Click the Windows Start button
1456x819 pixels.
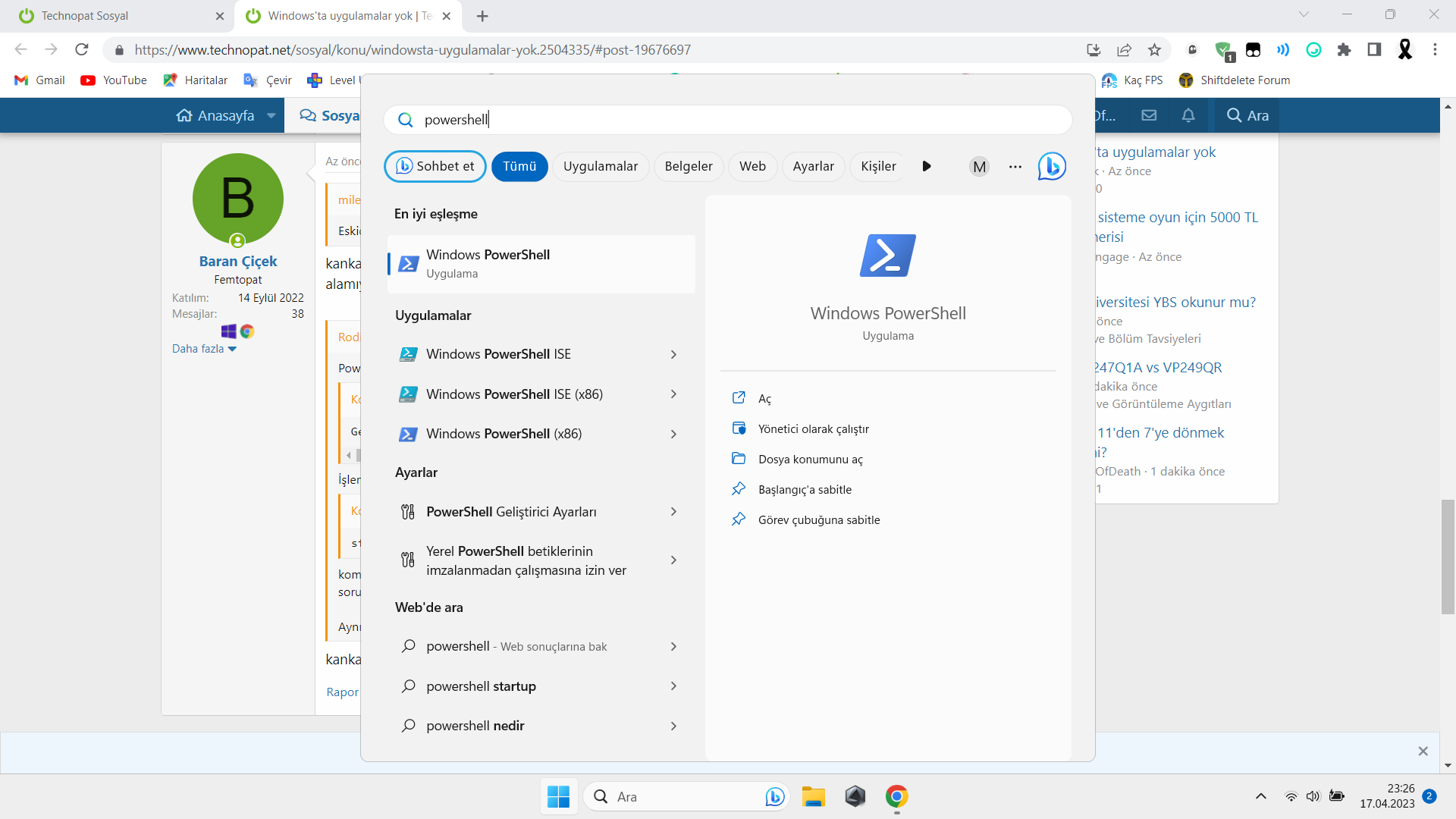click(x=558, y=796)
